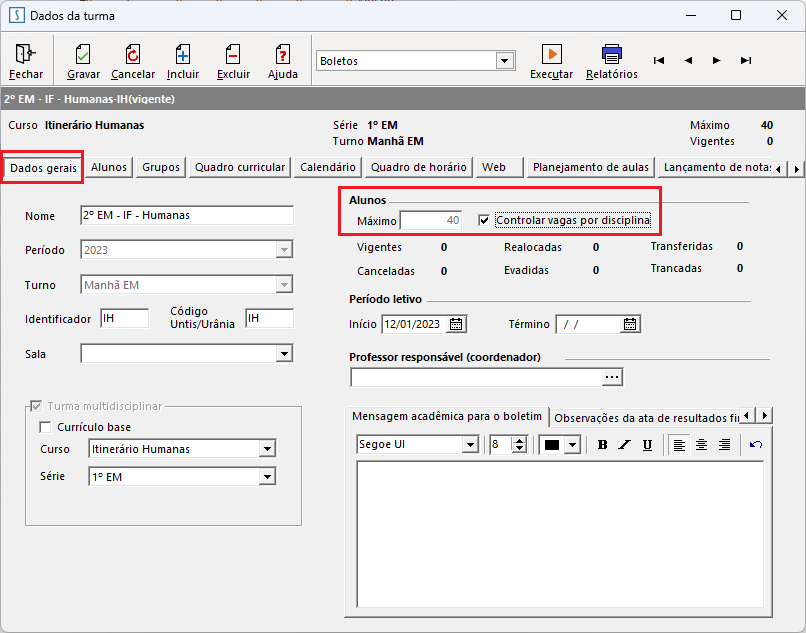
Task: Open the Lançamento de notas tab
Action: point(716,168)
